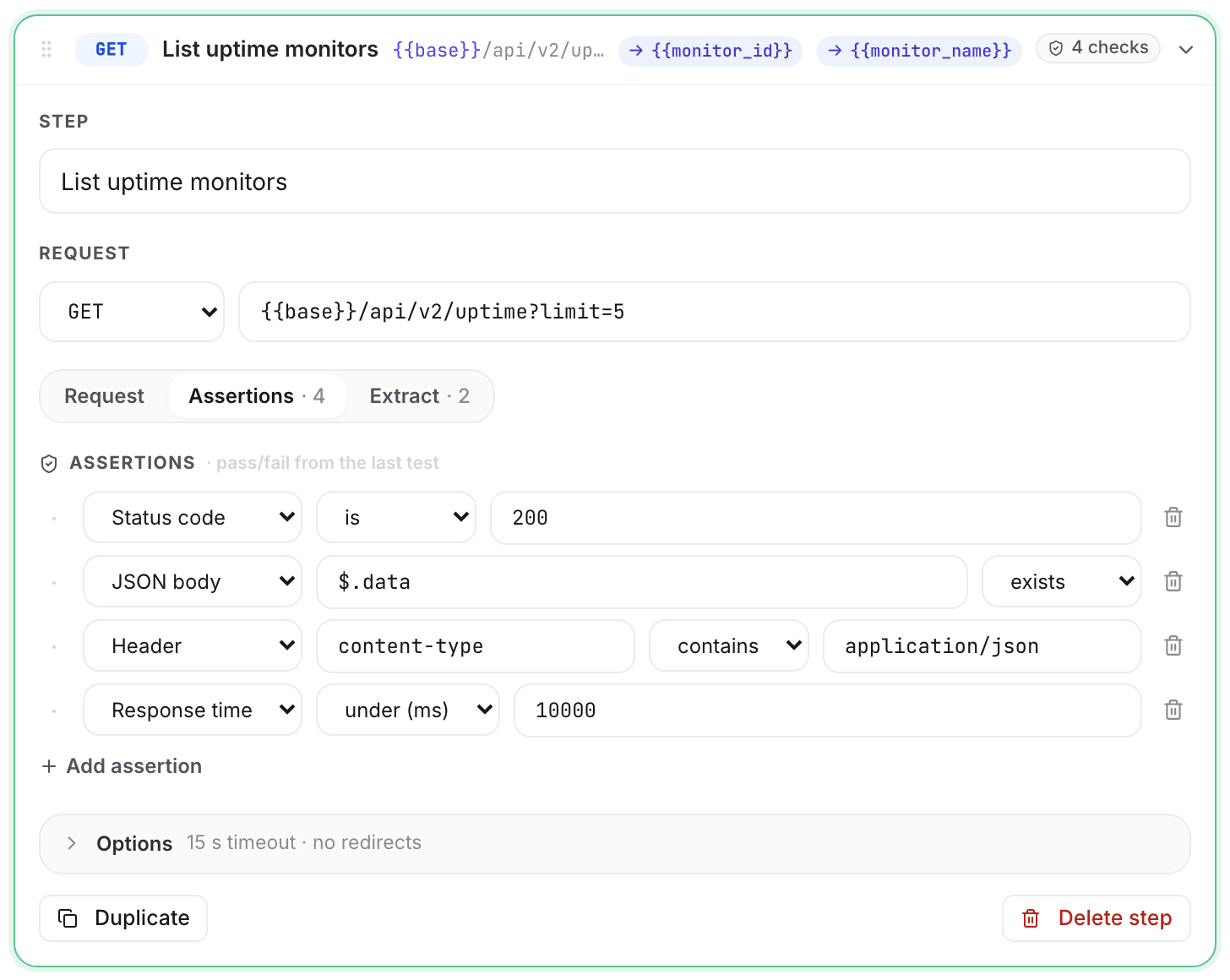This screenshot has height=980, width=1230.
Task: Click the 'List uptime monitors' header title
Action: coord(270,49)
